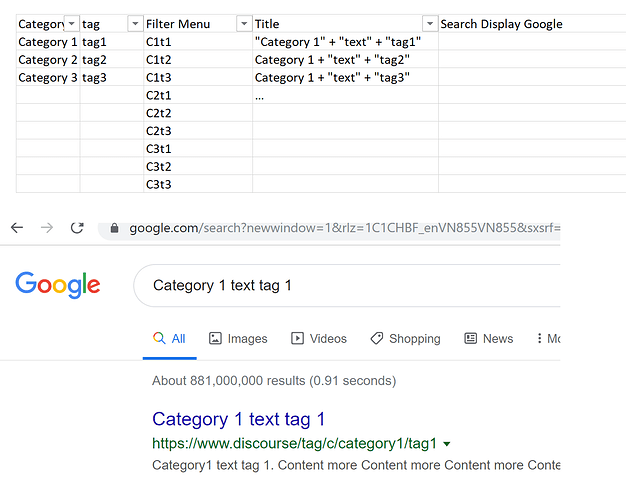Click the News newspaper icon
The width and height of the screenshot is (626, 500).
471,338
